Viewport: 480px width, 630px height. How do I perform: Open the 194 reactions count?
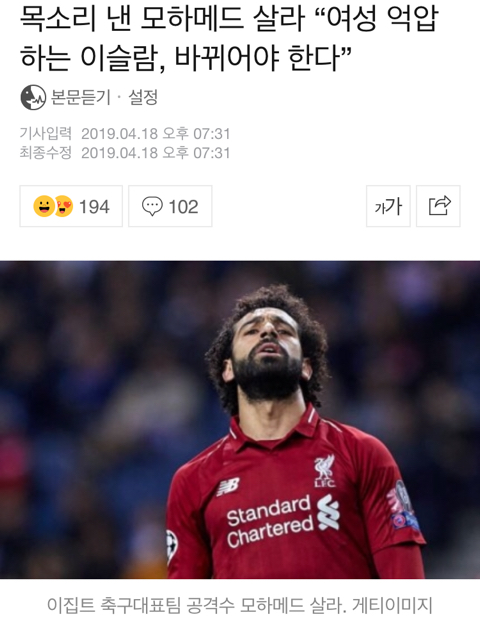(94, 207)
